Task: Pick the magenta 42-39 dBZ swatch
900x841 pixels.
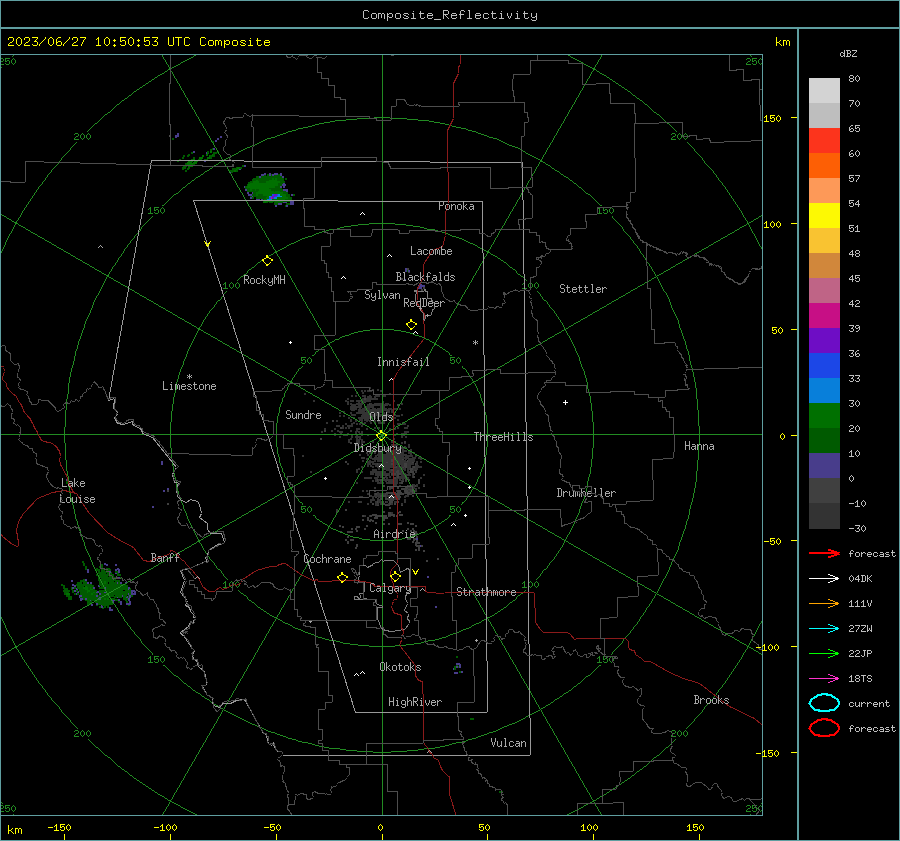Action: 824,316
